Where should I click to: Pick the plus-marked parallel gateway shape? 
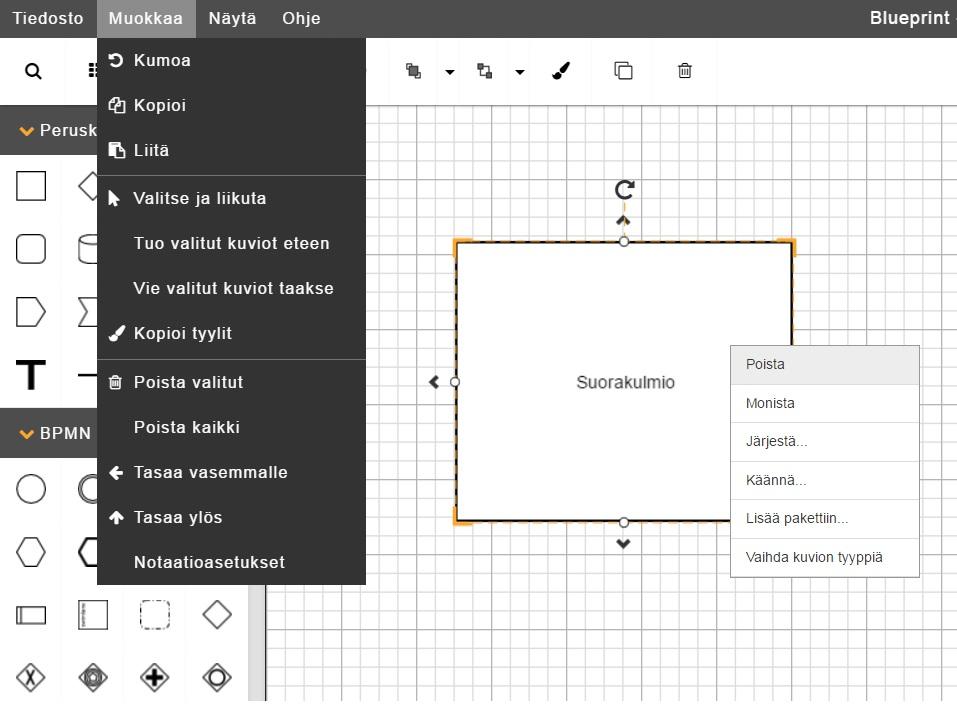[155, 677]
